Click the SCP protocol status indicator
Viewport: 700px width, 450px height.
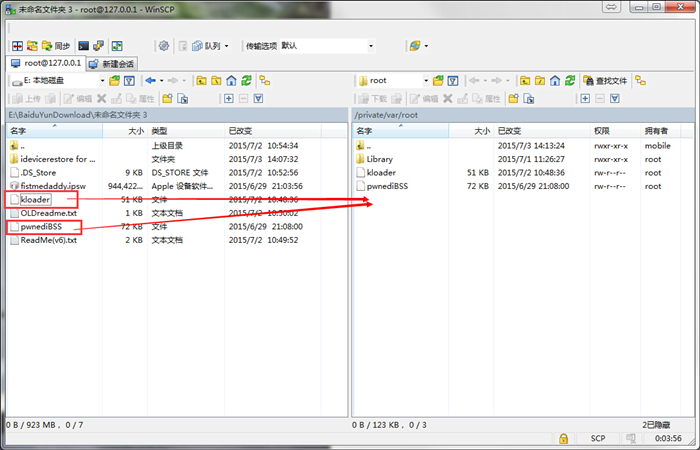click(x=598, y=438)
